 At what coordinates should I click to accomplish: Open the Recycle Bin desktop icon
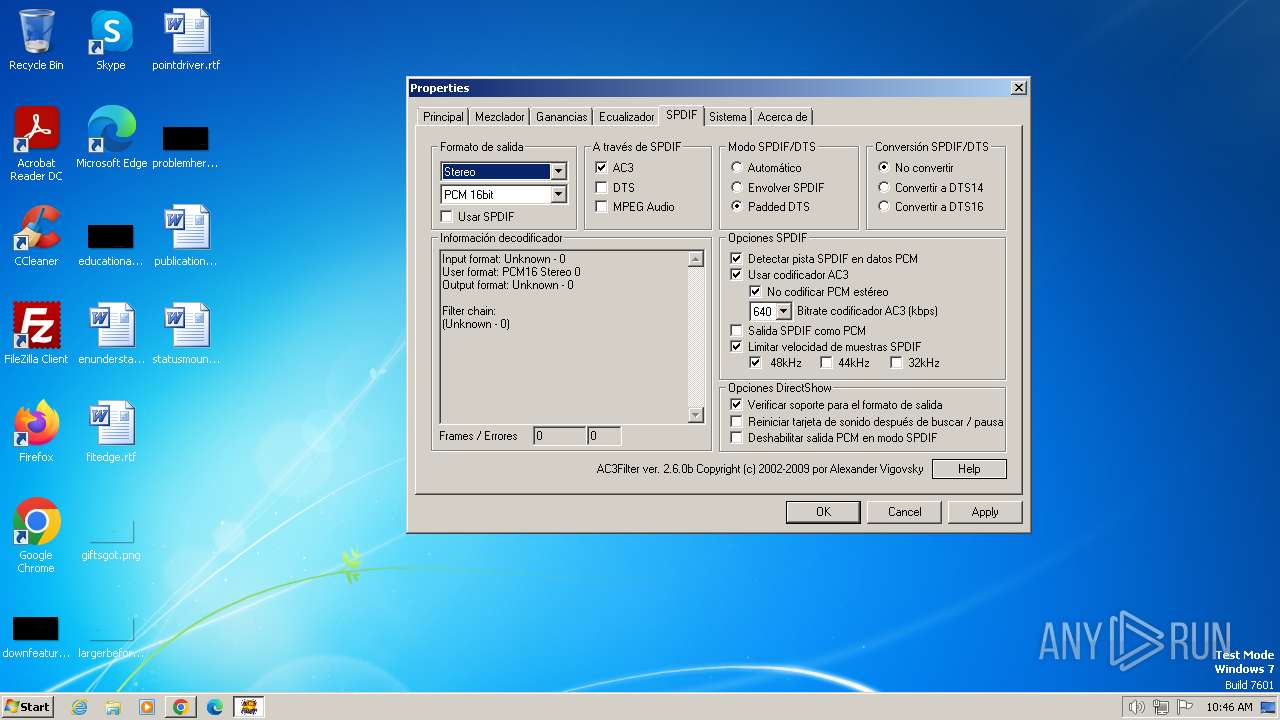pos(36,41)
